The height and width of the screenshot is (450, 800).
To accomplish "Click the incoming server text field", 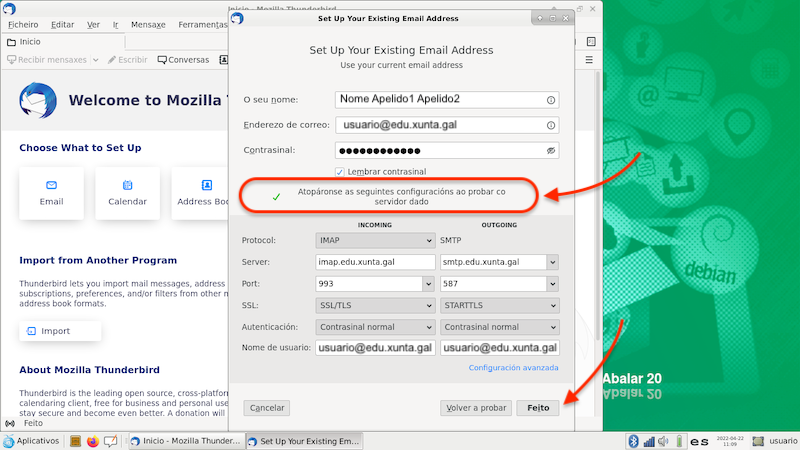I will pyautogui.click(x=374, y=262).
